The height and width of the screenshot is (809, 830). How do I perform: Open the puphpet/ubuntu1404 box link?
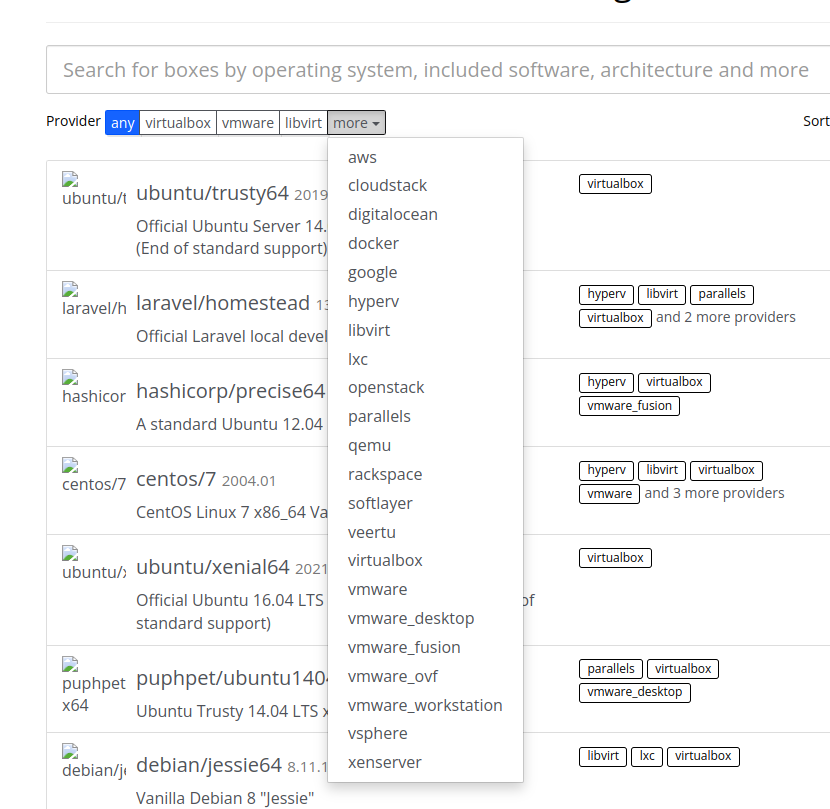pyautogui.click(x=232, y=678)
